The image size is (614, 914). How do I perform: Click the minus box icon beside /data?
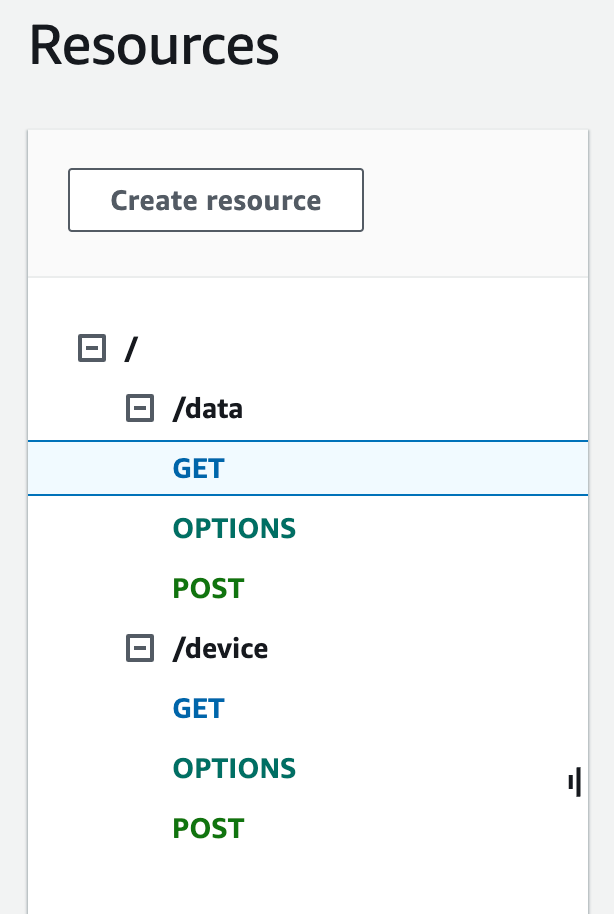(139, 408)
